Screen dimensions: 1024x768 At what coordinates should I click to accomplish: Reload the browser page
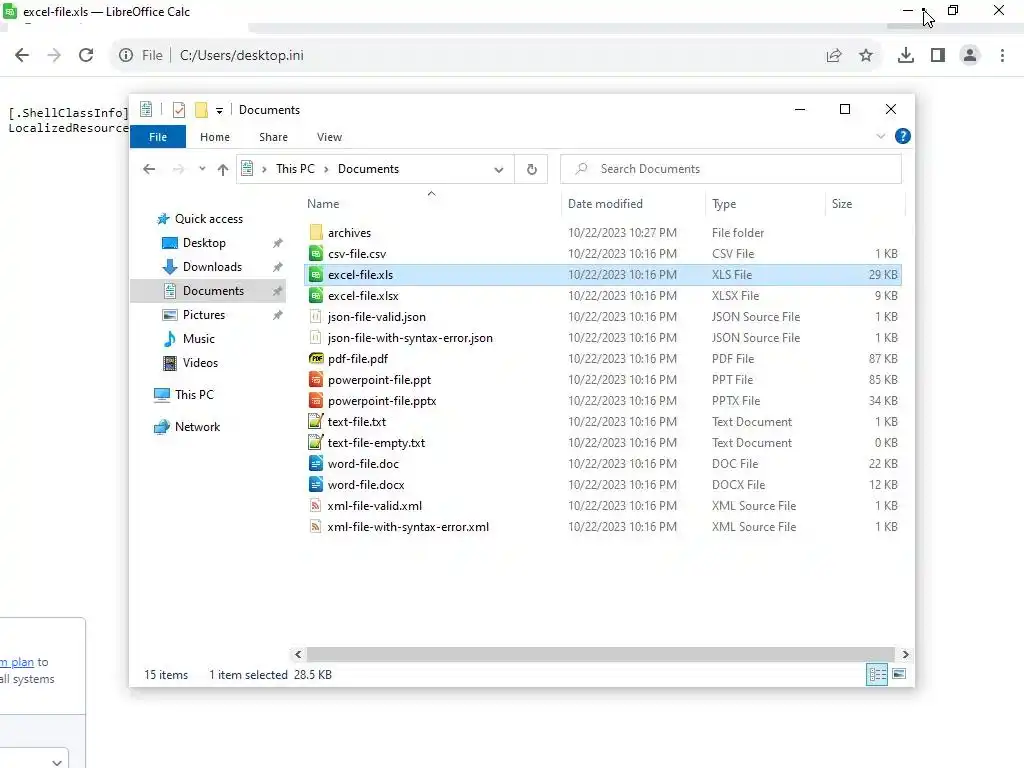click(86, 56)
